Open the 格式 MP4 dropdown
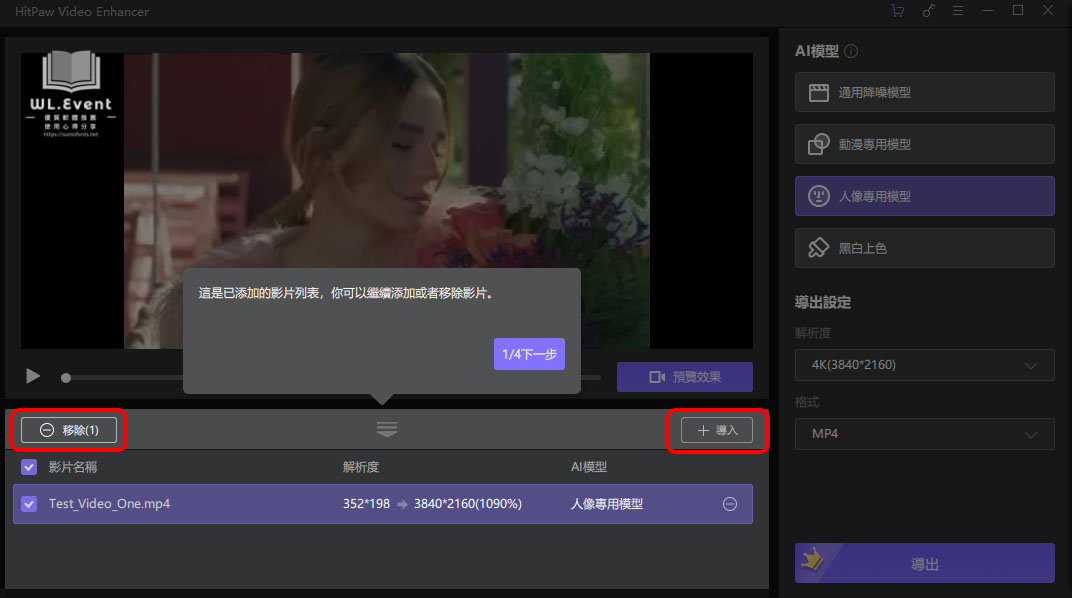1072x598 pixels. point(924,434)
